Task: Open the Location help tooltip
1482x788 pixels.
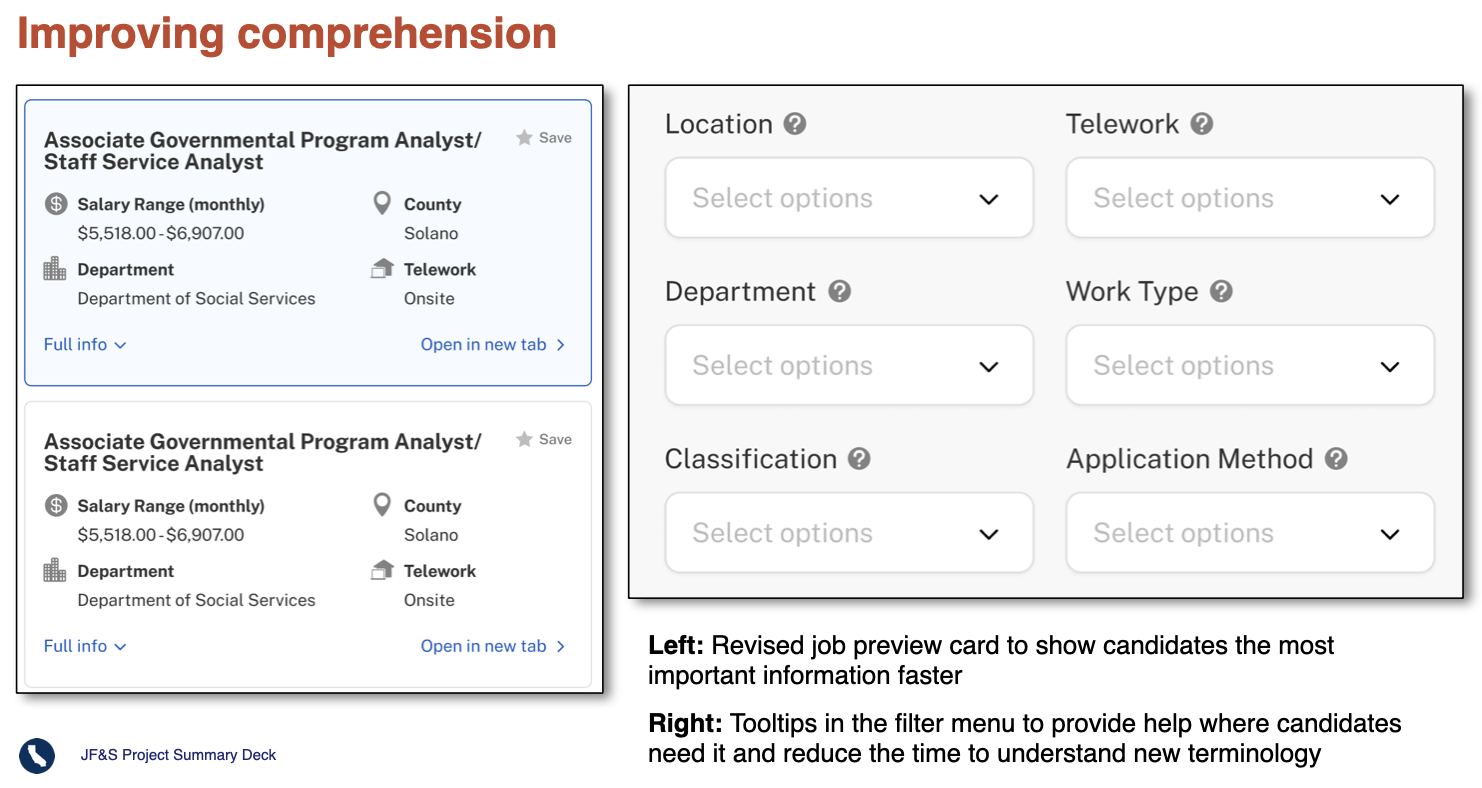Action: pos(794,123)
